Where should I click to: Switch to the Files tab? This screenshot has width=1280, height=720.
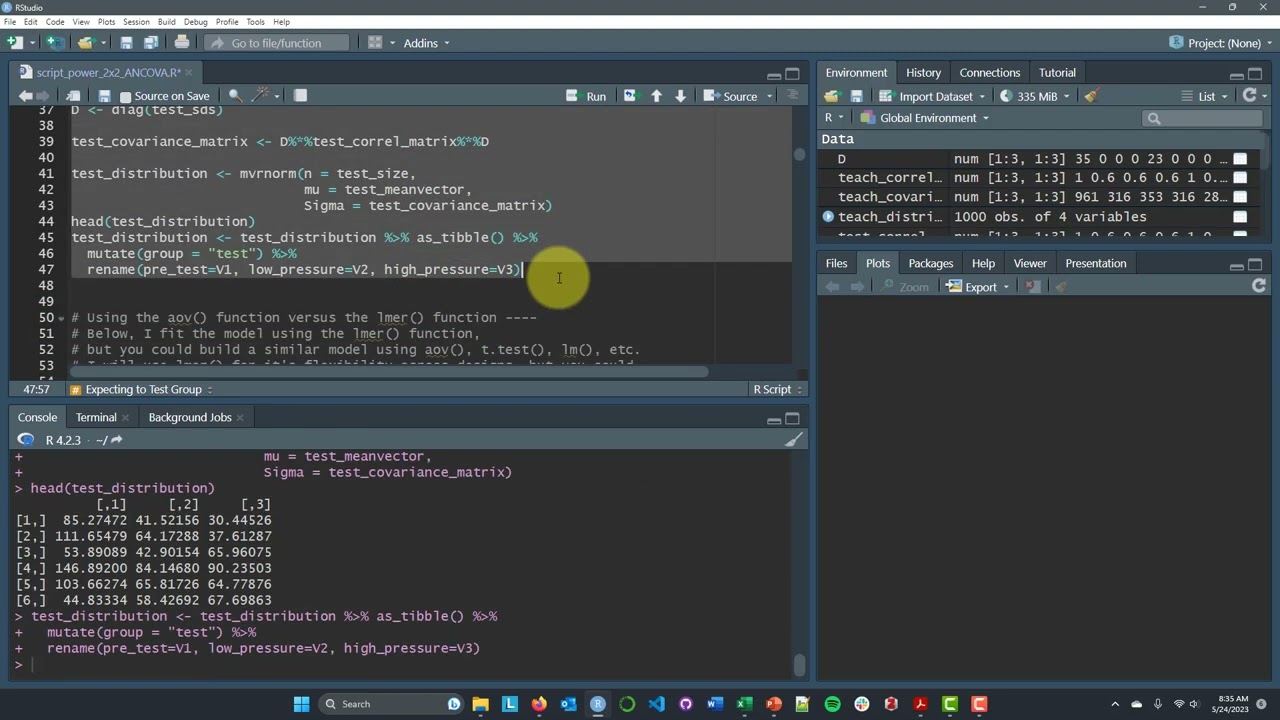coord(836,264)
